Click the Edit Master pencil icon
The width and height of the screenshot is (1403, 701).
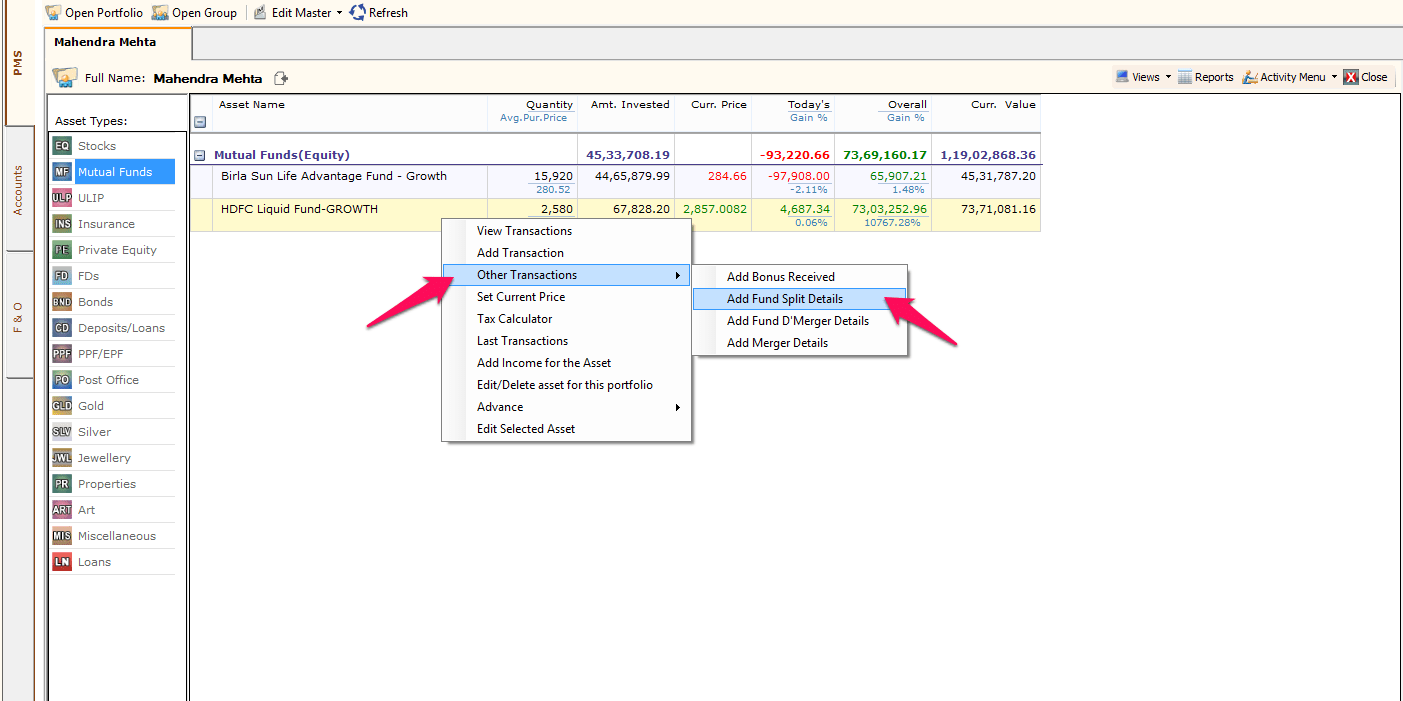(x=260, y=13)
